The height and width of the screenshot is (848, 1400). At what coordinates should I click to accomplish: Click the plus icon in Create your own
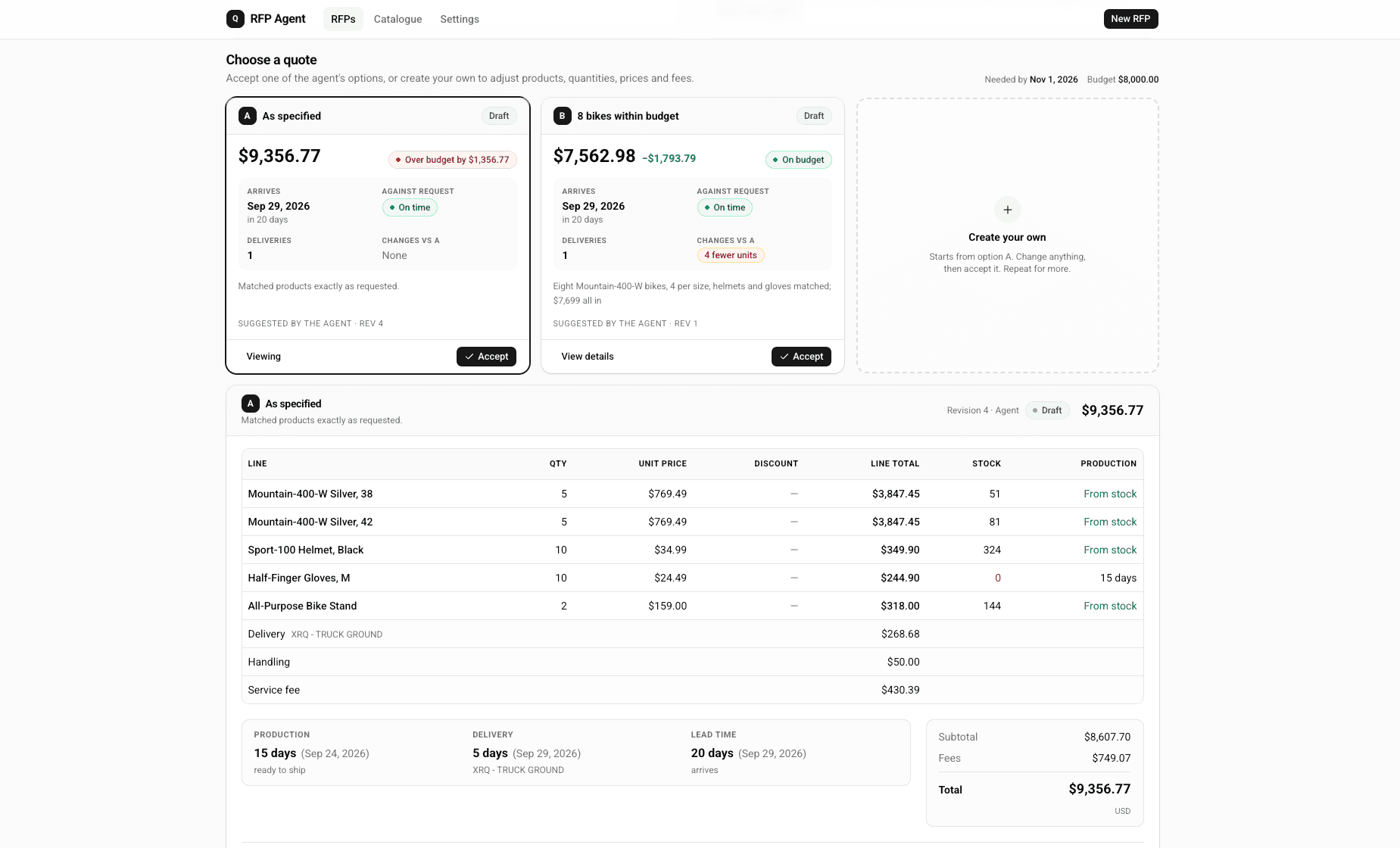pyautogui.click(x=1007, y=210)
